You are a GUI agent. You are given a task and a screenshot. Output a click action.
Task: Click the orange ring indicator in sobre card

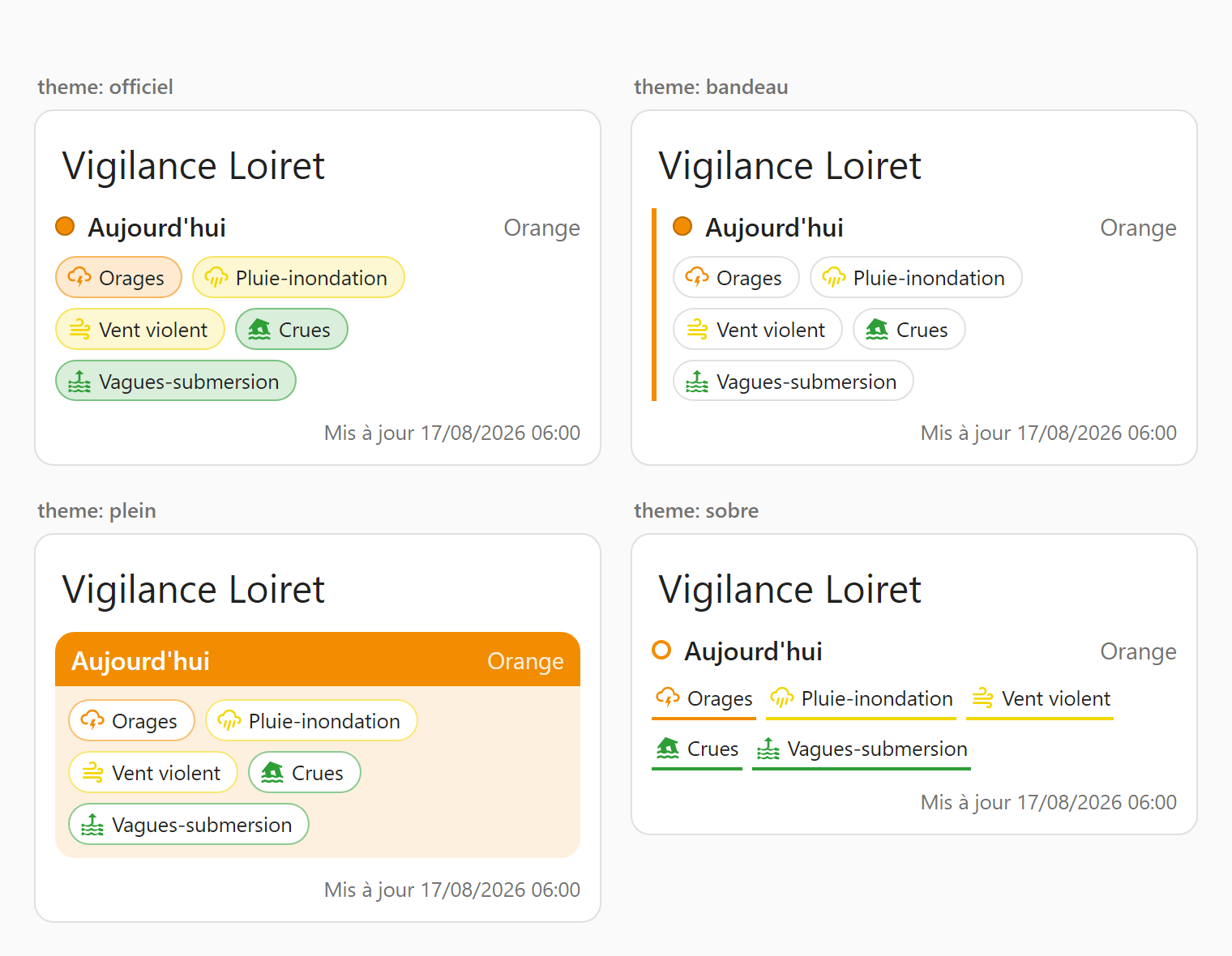click(661, 651)
